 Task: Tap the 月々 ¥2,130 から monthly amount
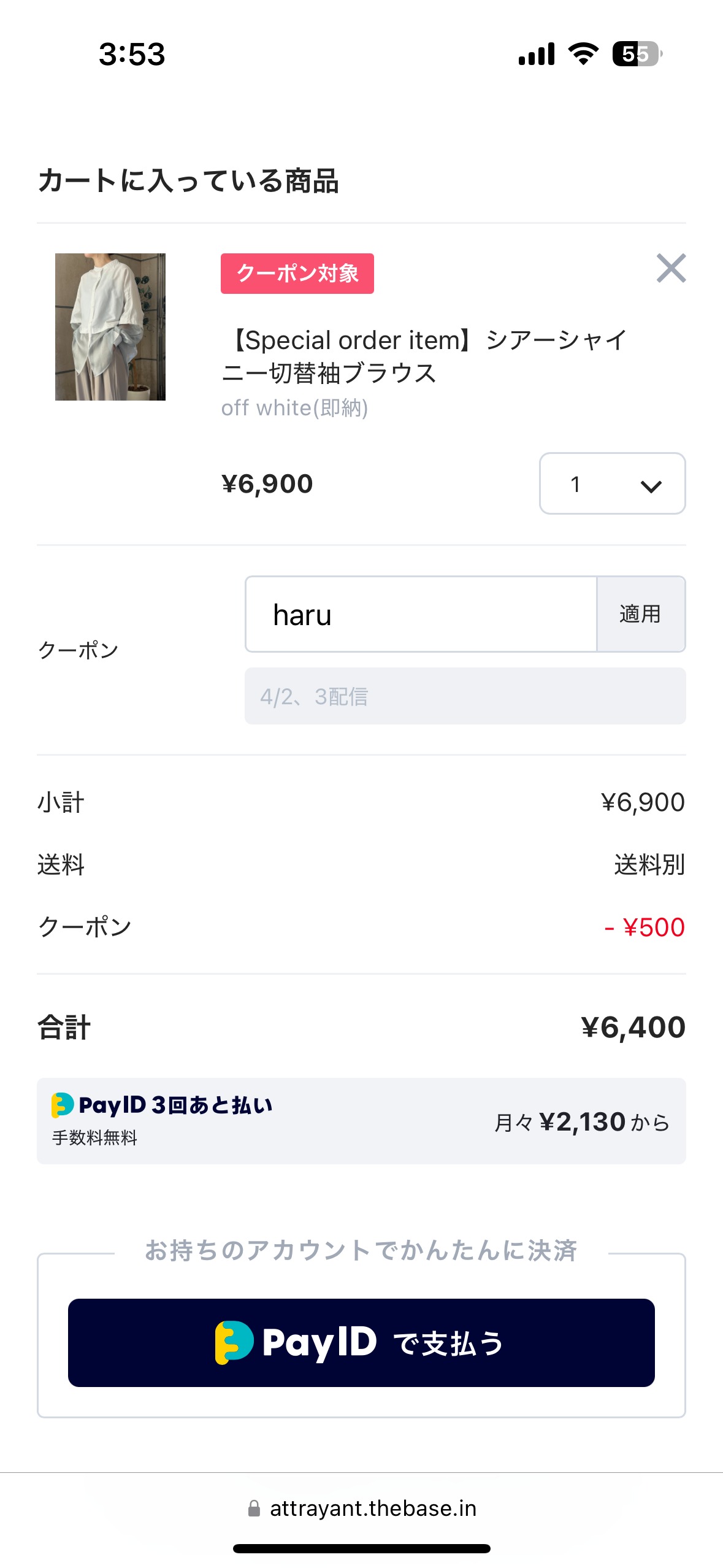click(581, 1122)
